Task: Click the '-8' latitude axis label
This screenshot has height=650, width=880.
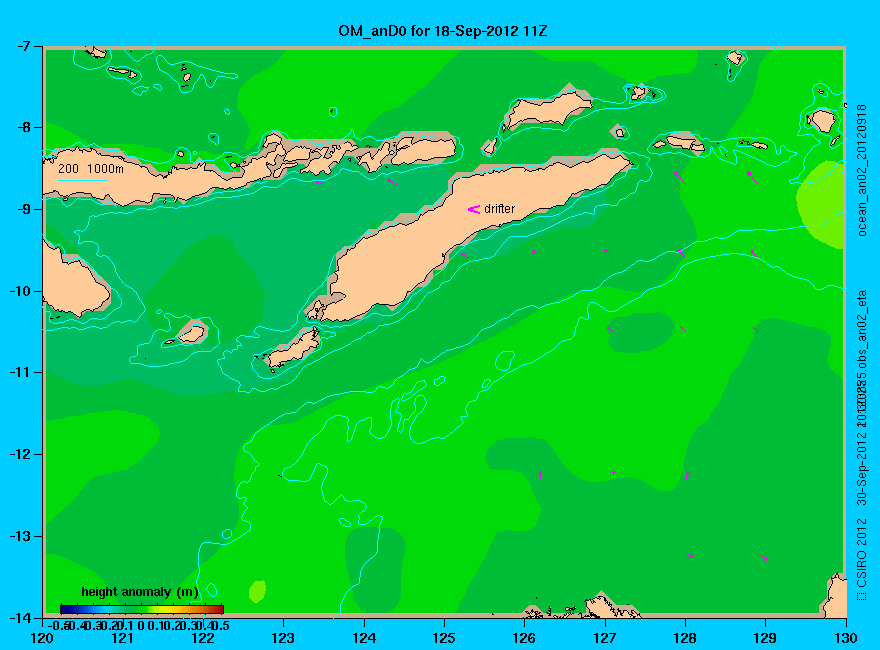Action: coord(24,127)
